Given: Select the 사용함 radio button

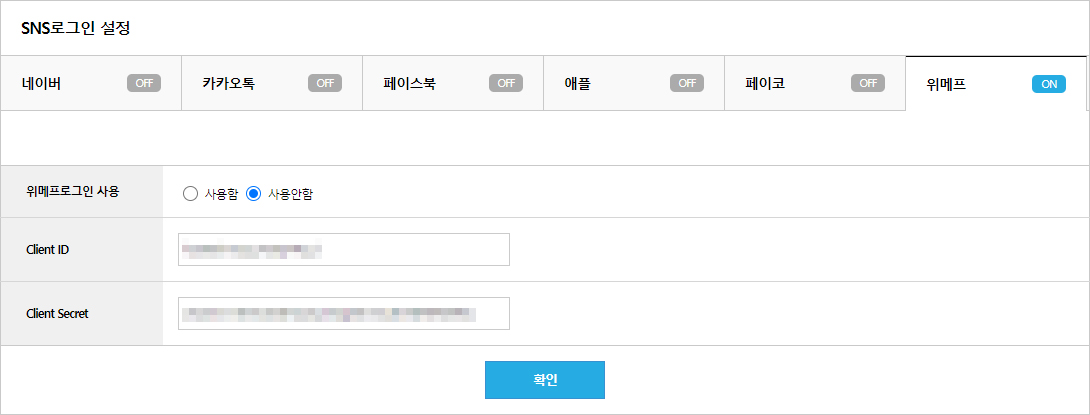Looking at the screenshot, I should click(x=190, y=194).
